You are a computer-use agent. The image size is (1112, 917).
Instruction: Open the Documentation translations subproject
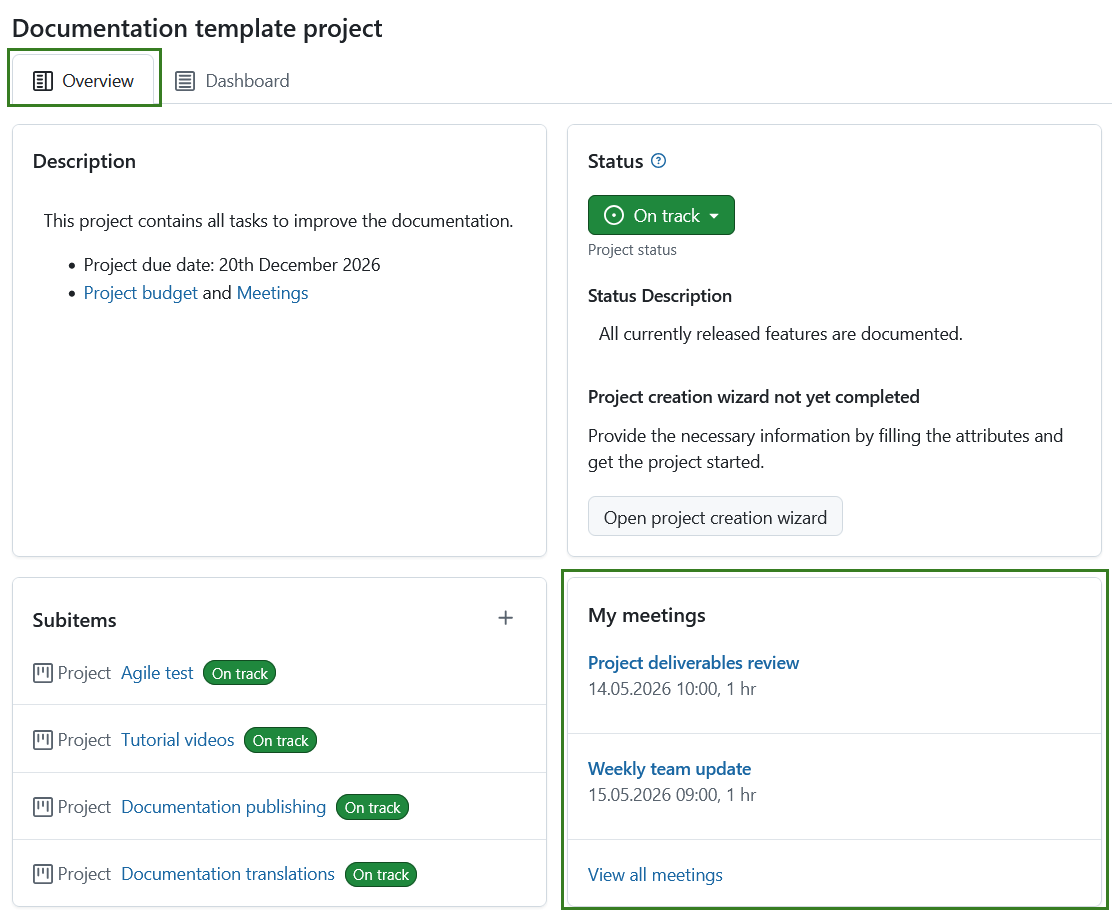point(228,874)
